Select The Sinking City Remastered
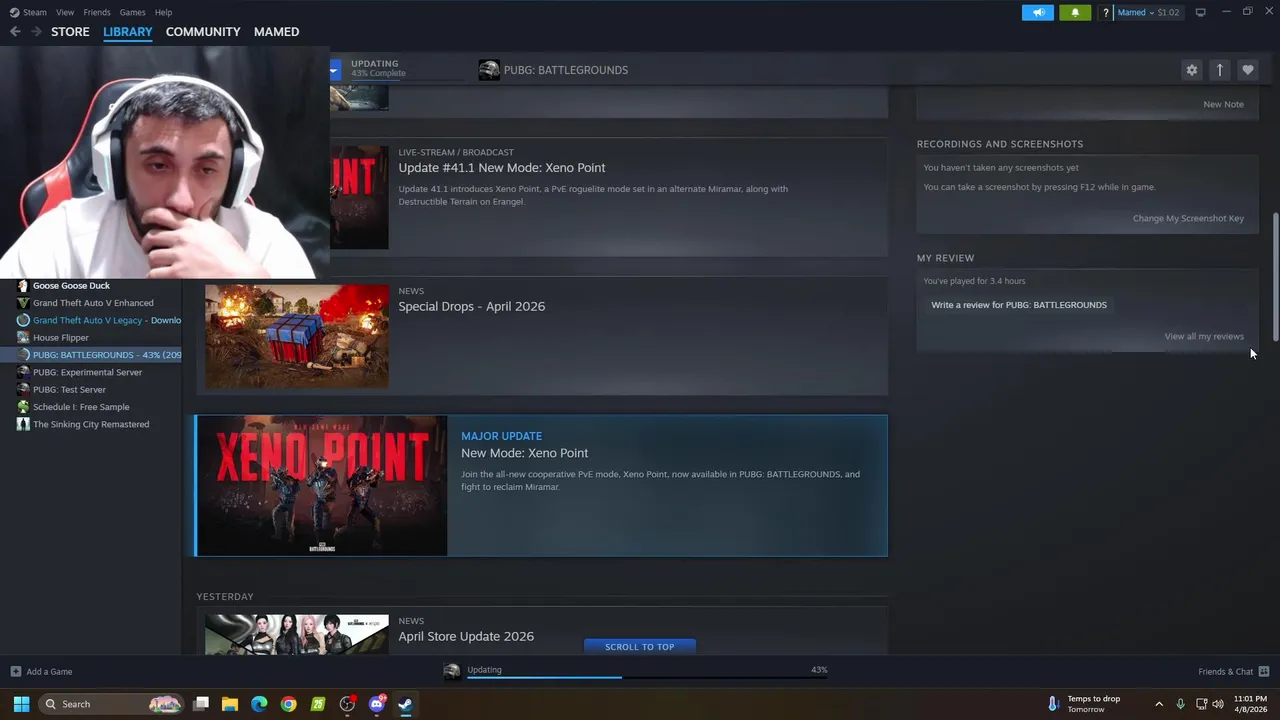Viewport: 1280px width, 720px height. coord(91,424)
